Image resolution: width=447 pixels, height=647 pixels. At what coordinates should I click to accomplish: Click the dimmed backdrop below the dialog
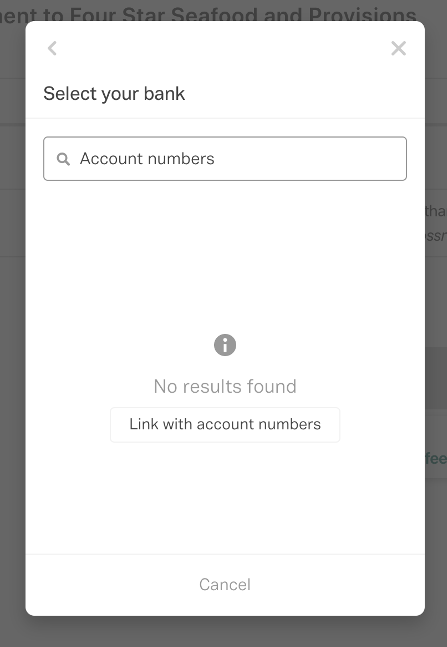223,632
